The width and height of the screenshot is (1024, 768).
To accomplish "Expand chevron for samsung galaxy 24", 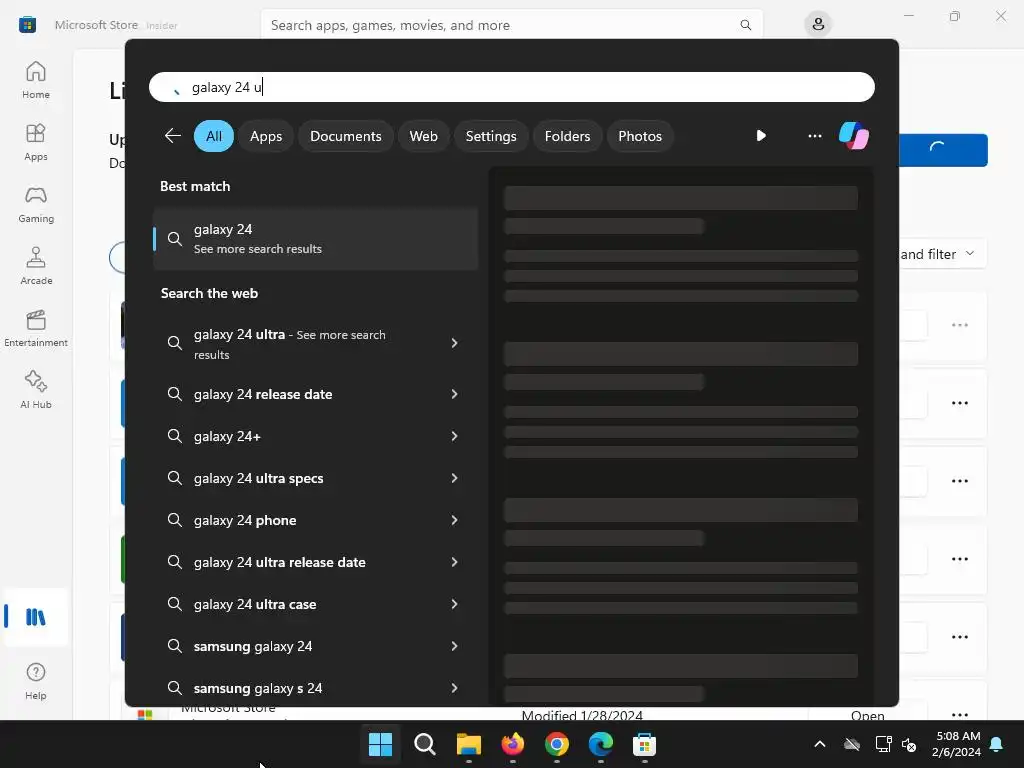I will pos(455,646).
